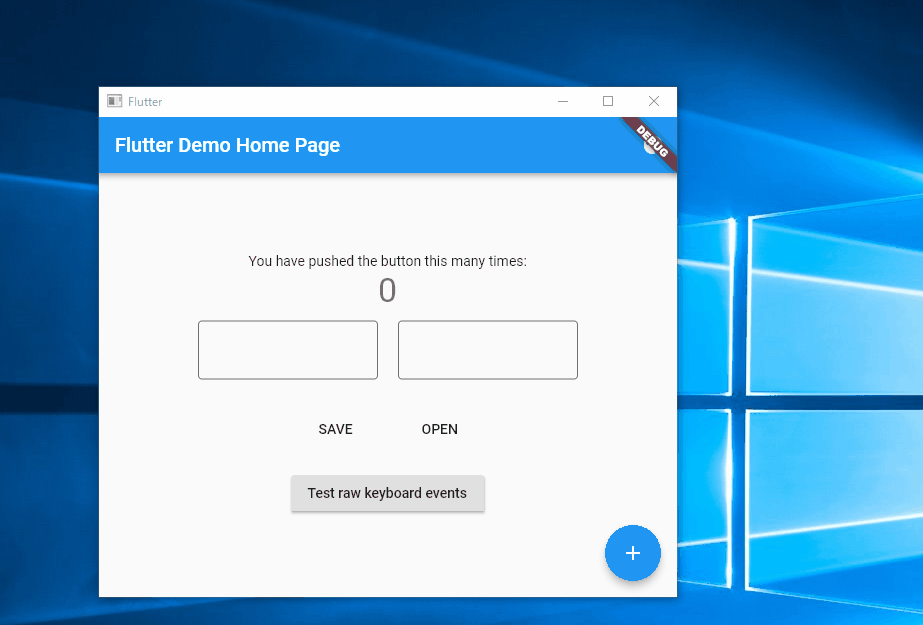Maximize the Flutter window
The image size is (923, 625).
point(608,101)
